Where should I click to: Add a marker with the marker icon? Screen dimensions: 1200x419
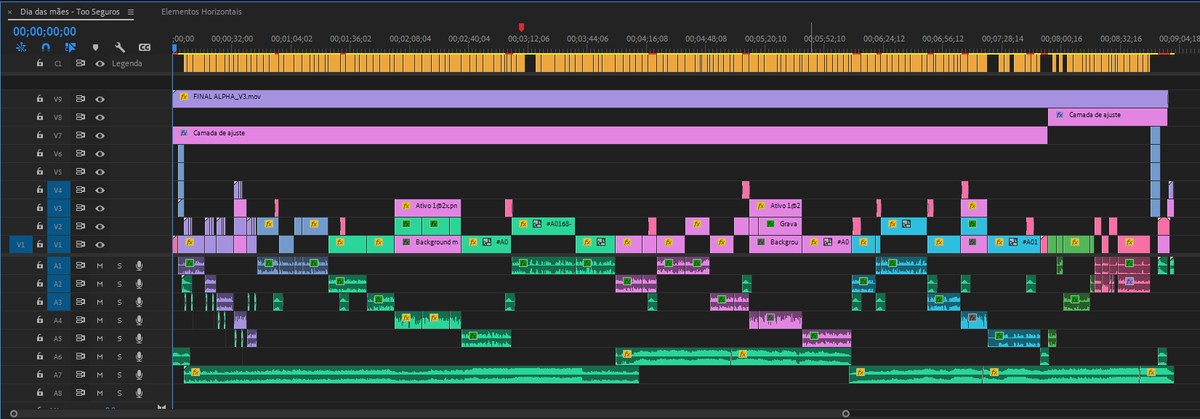pyautogui.click(x=95, y=47)
